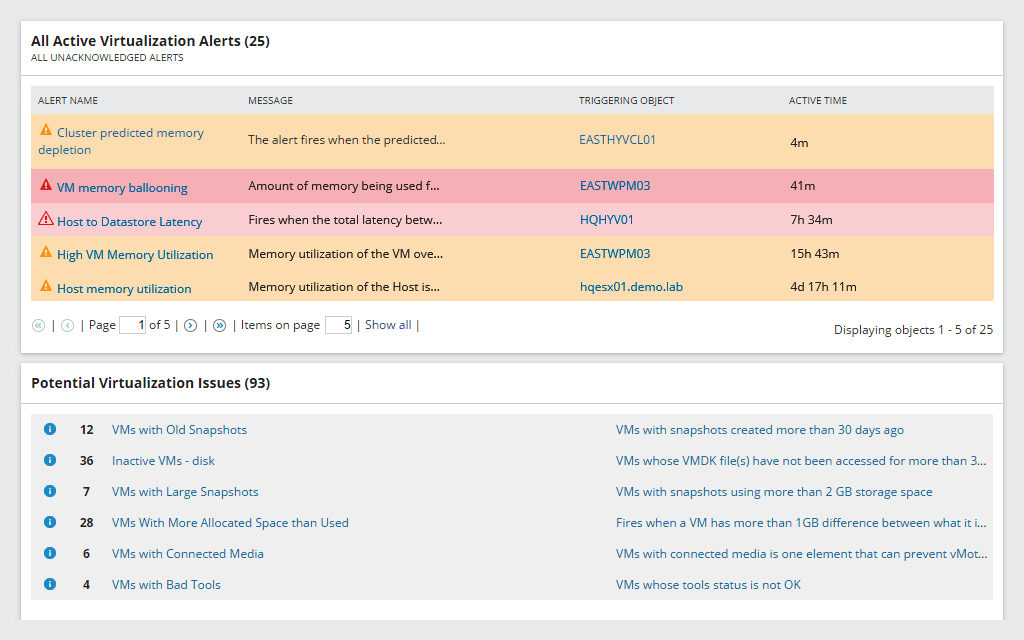Jump to last page with double-arrow icon
The width and height of the screenshot is (1024, 640).
coord(219,324)
